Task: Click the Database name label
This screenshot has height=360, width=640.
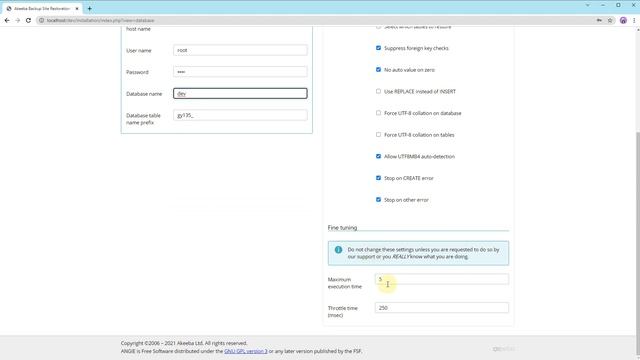Action: pos(144,94)
